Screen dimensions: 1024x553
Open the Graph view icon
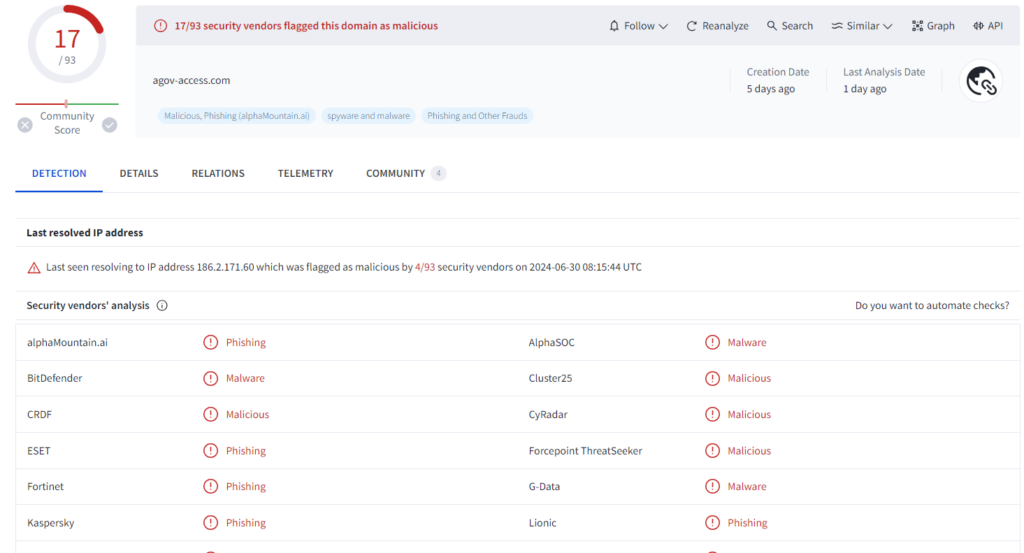tap(917, 26)
